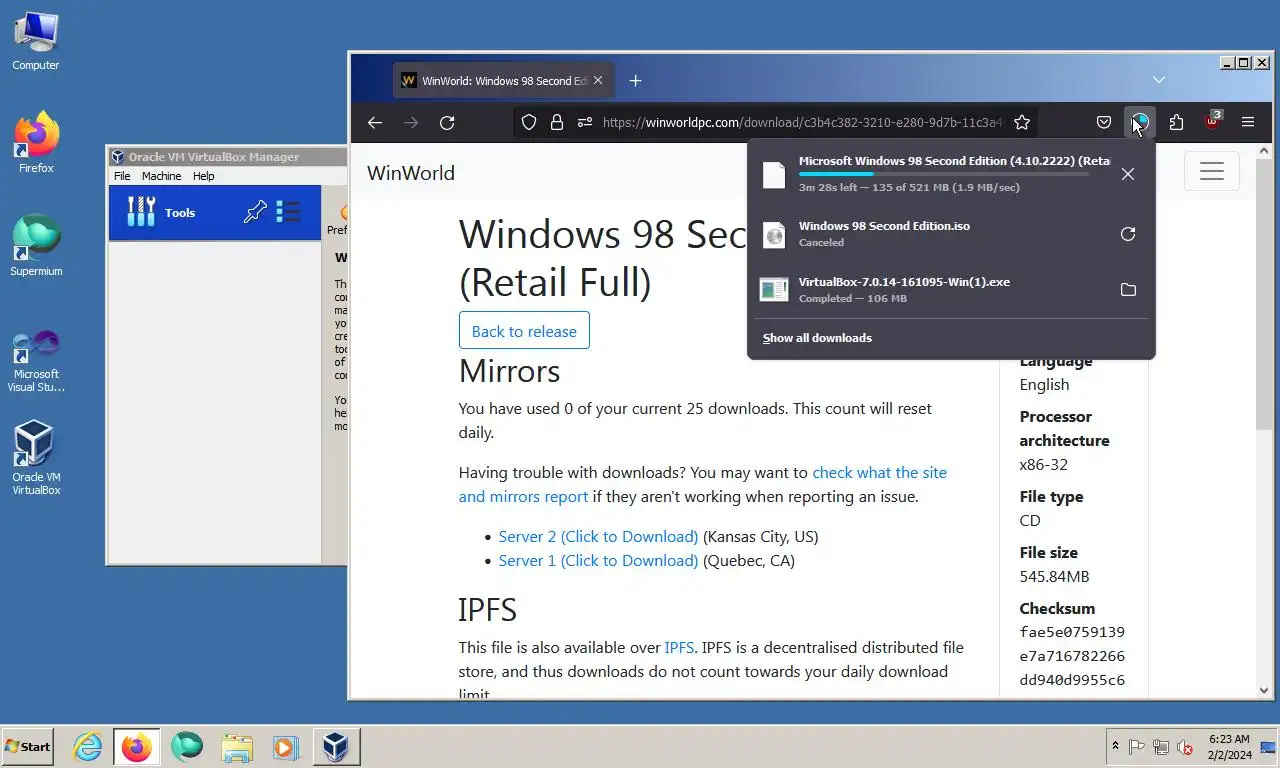This screenshot has width=1280, height=768.
Task: Go back with Firefox back arrow
Action: point(375,122)
